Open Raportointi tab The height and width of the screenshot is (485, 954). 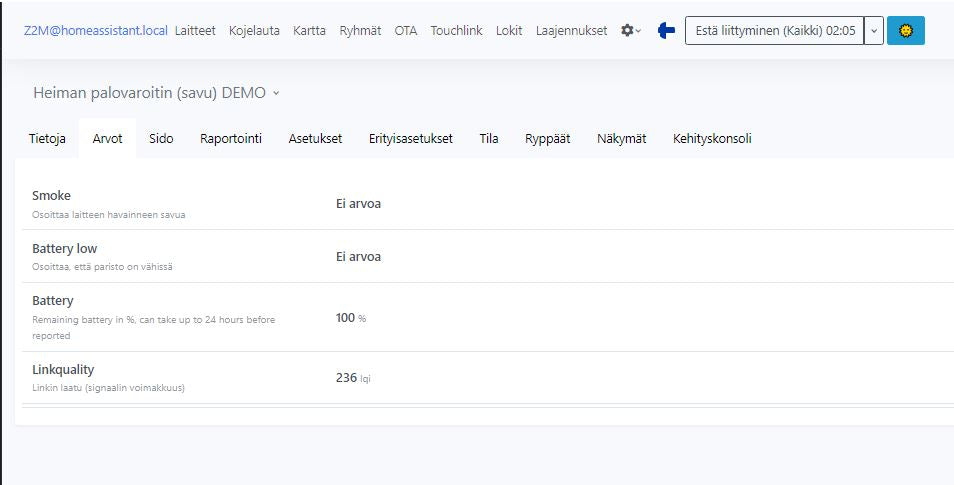(x=231, y=139)
